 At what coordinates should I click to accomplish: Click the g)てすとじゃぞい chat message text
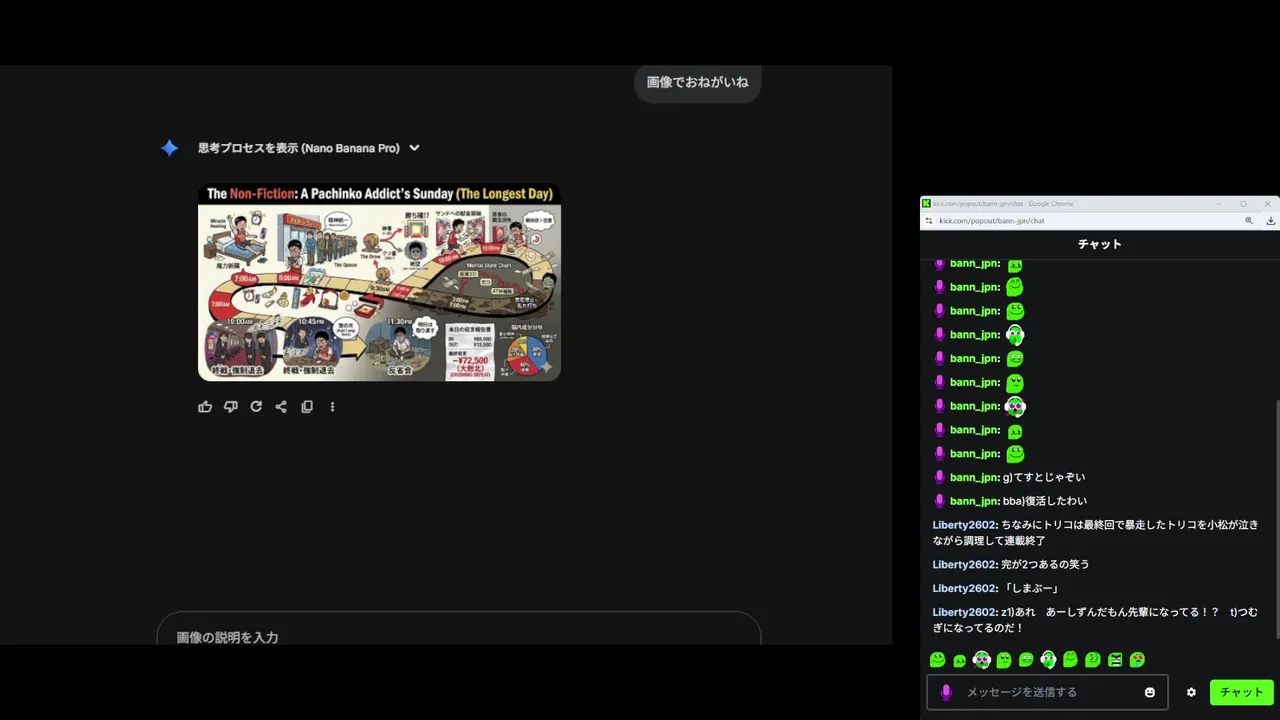coord(1044,477)
